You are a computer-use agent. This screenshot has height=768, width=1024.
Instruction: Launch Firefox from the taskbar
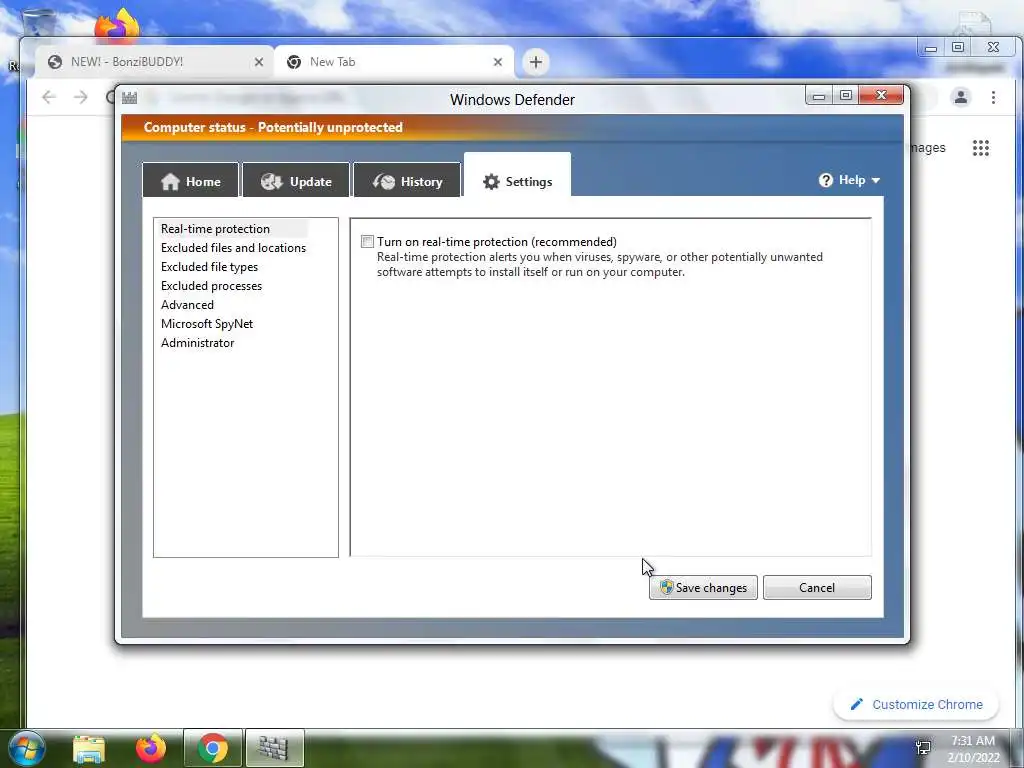(151, 748)
